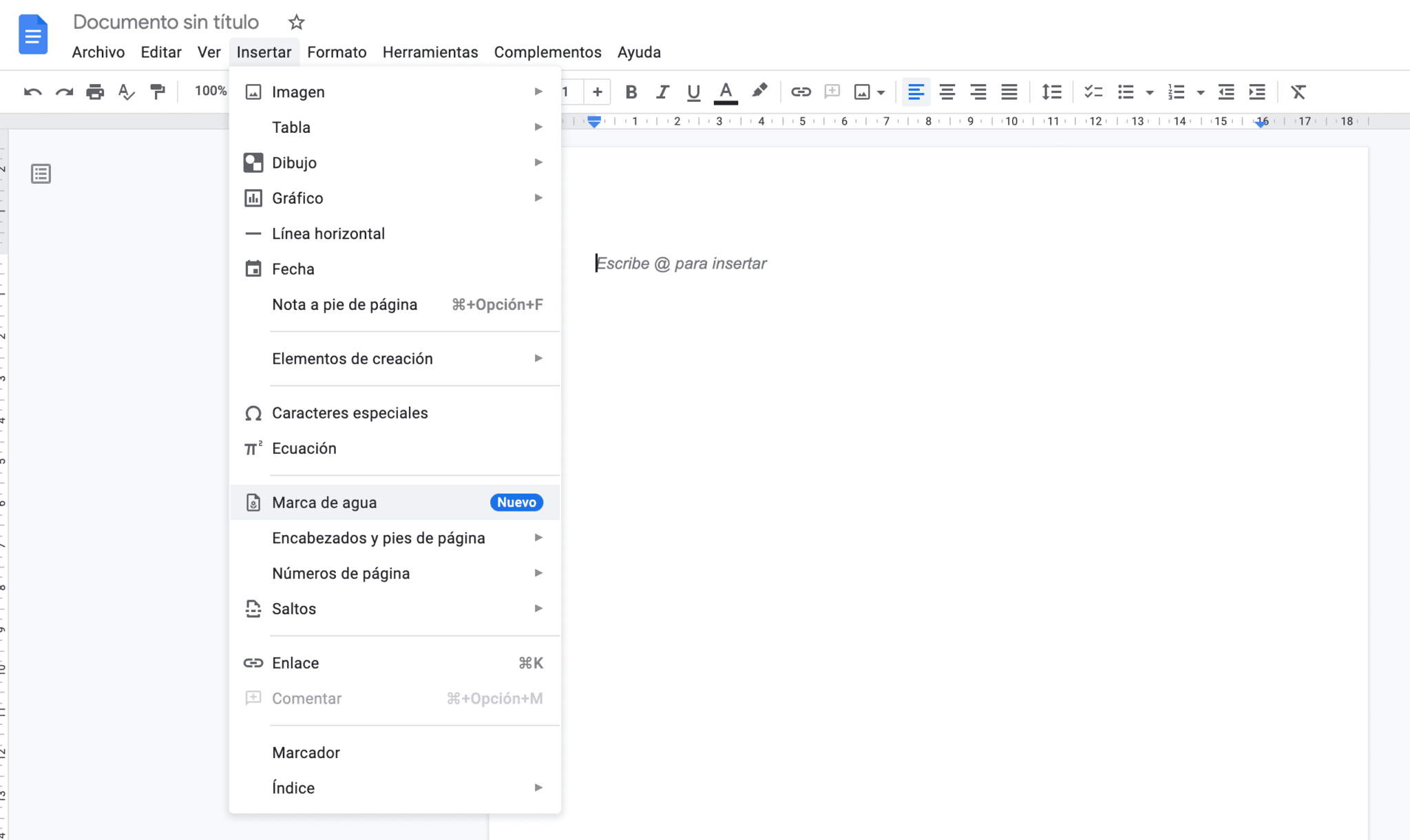Open the Herramientas menu
The width and height of the screenshot is (1410, 840).
(430, 52)
